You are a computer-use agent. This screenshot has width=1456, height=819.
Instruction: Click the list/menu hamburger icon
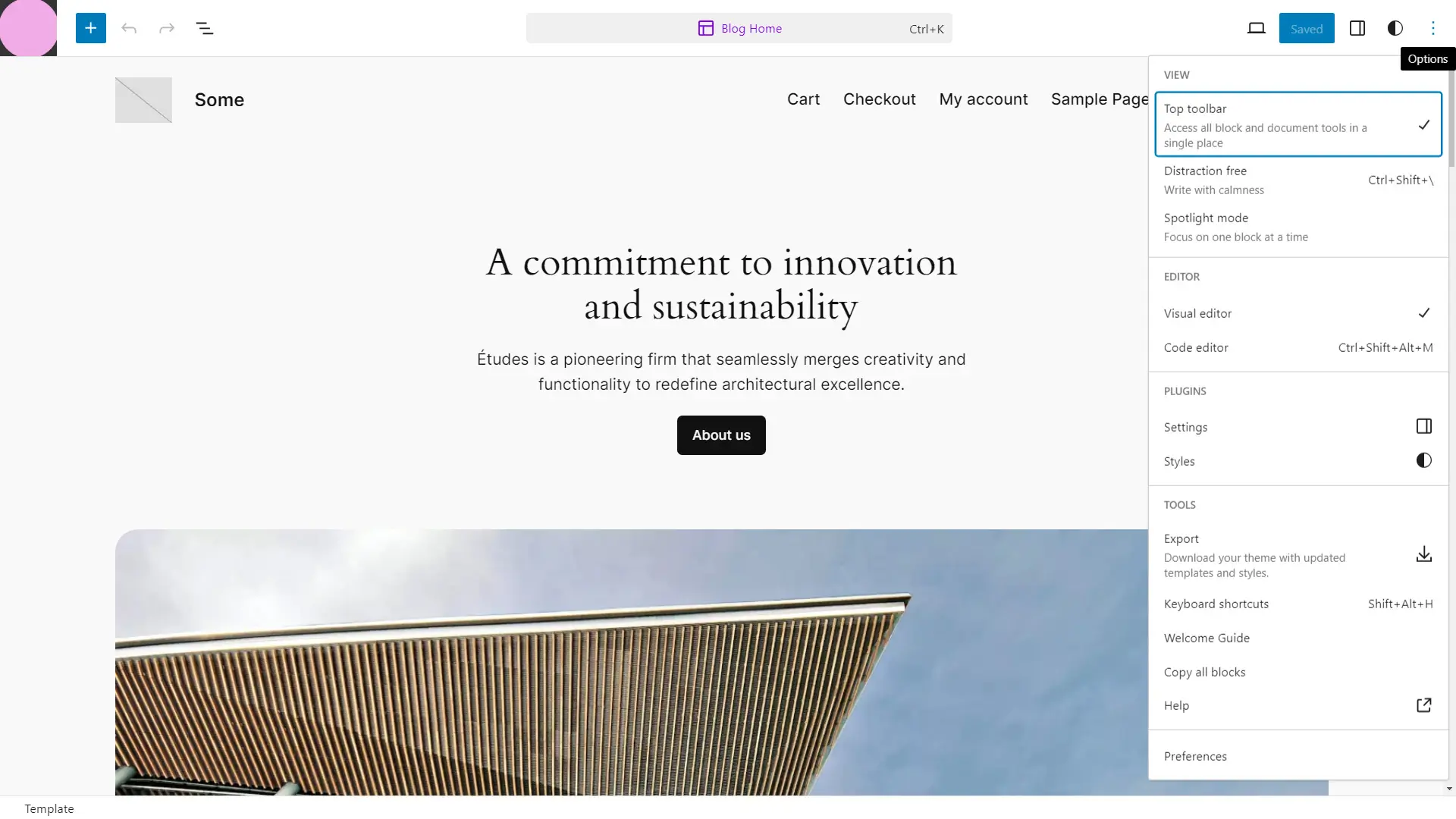pos(205,28)
